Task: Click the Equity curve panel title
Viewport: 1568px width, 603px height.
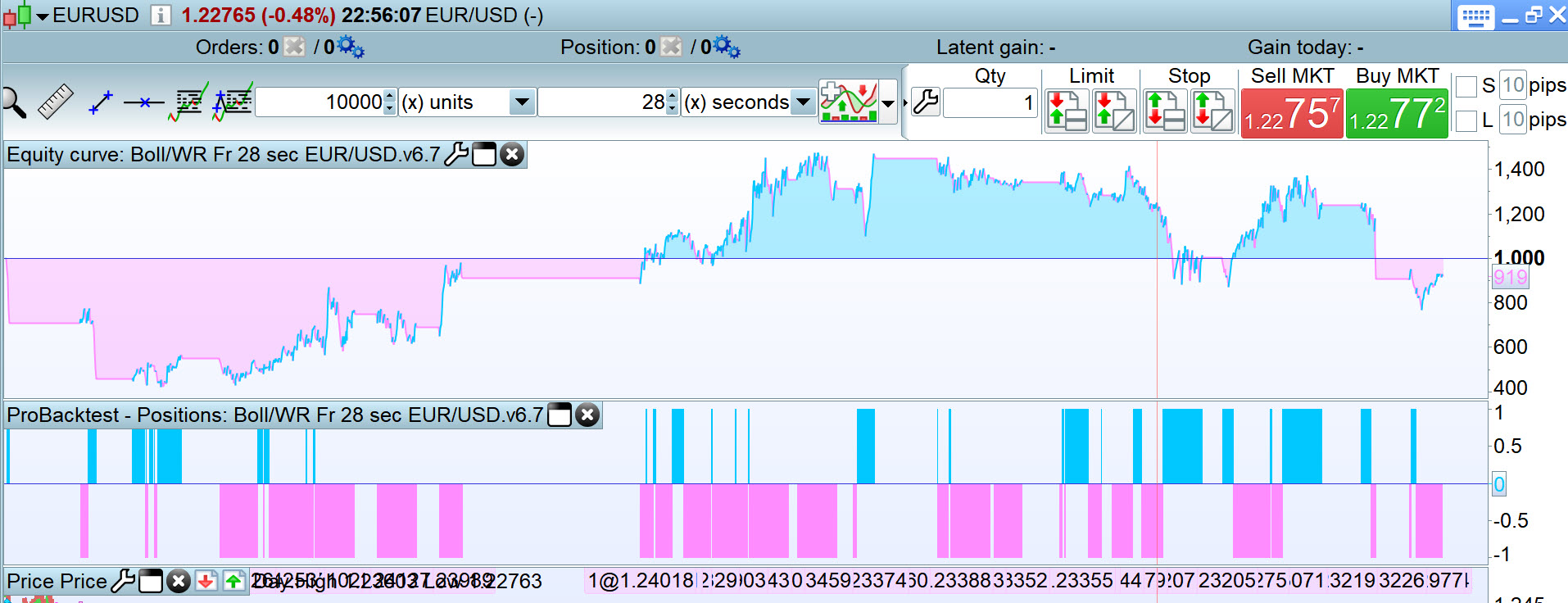Action: coord(224,154)
